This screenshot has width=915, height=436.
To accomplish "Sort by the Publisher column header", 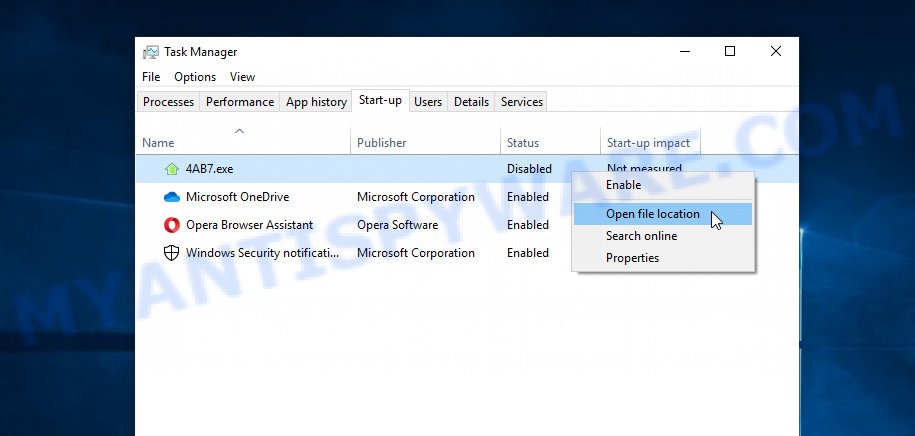I will 425,142.
